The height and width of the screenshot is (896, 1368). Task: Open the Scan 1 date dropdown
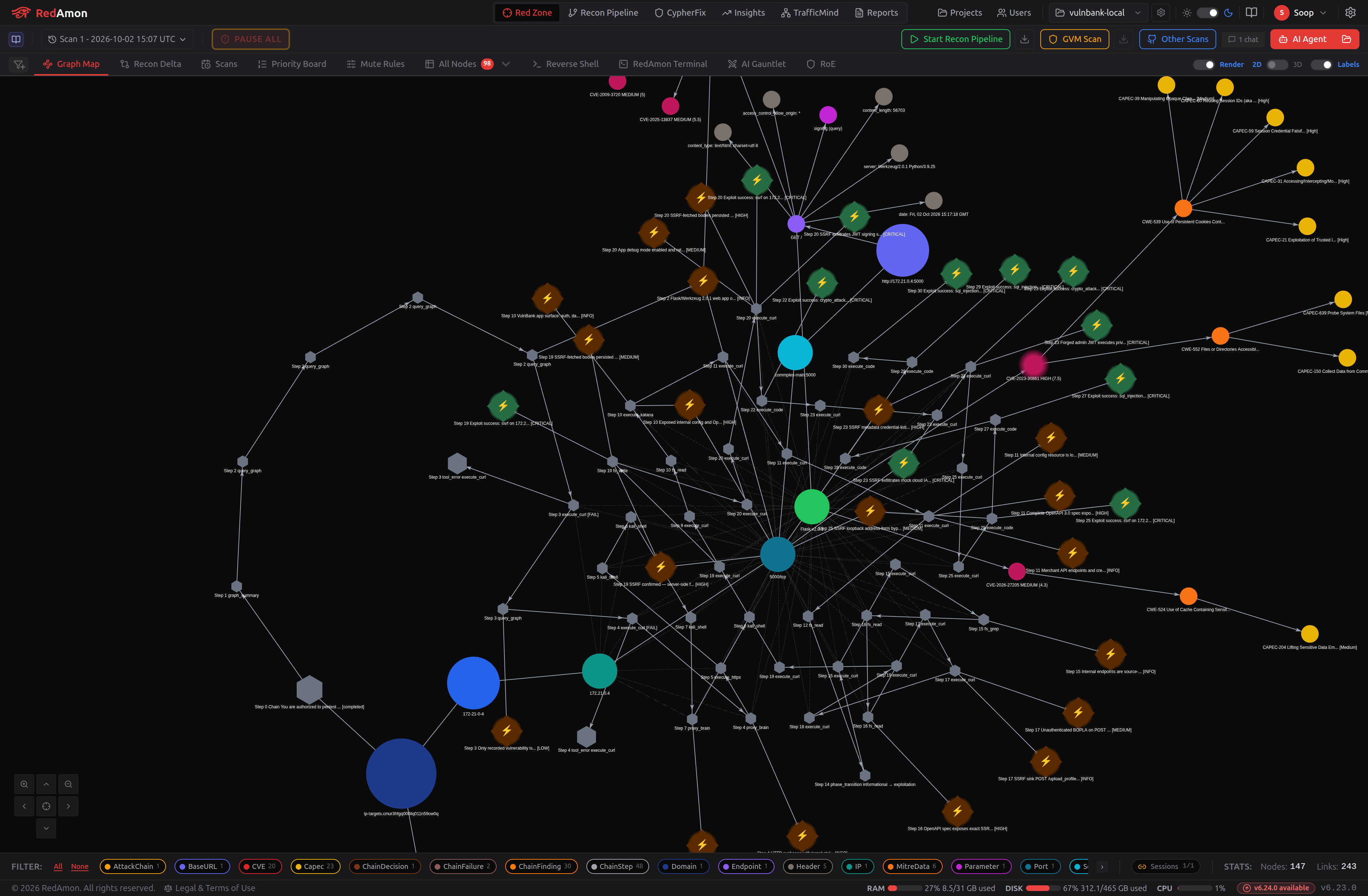[x=117, y=39]
